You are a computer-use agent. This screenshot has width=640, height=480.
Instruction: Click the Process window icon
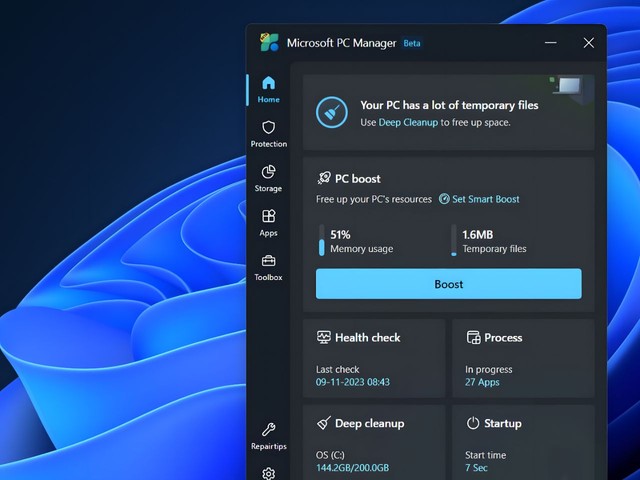pos(473,337)
